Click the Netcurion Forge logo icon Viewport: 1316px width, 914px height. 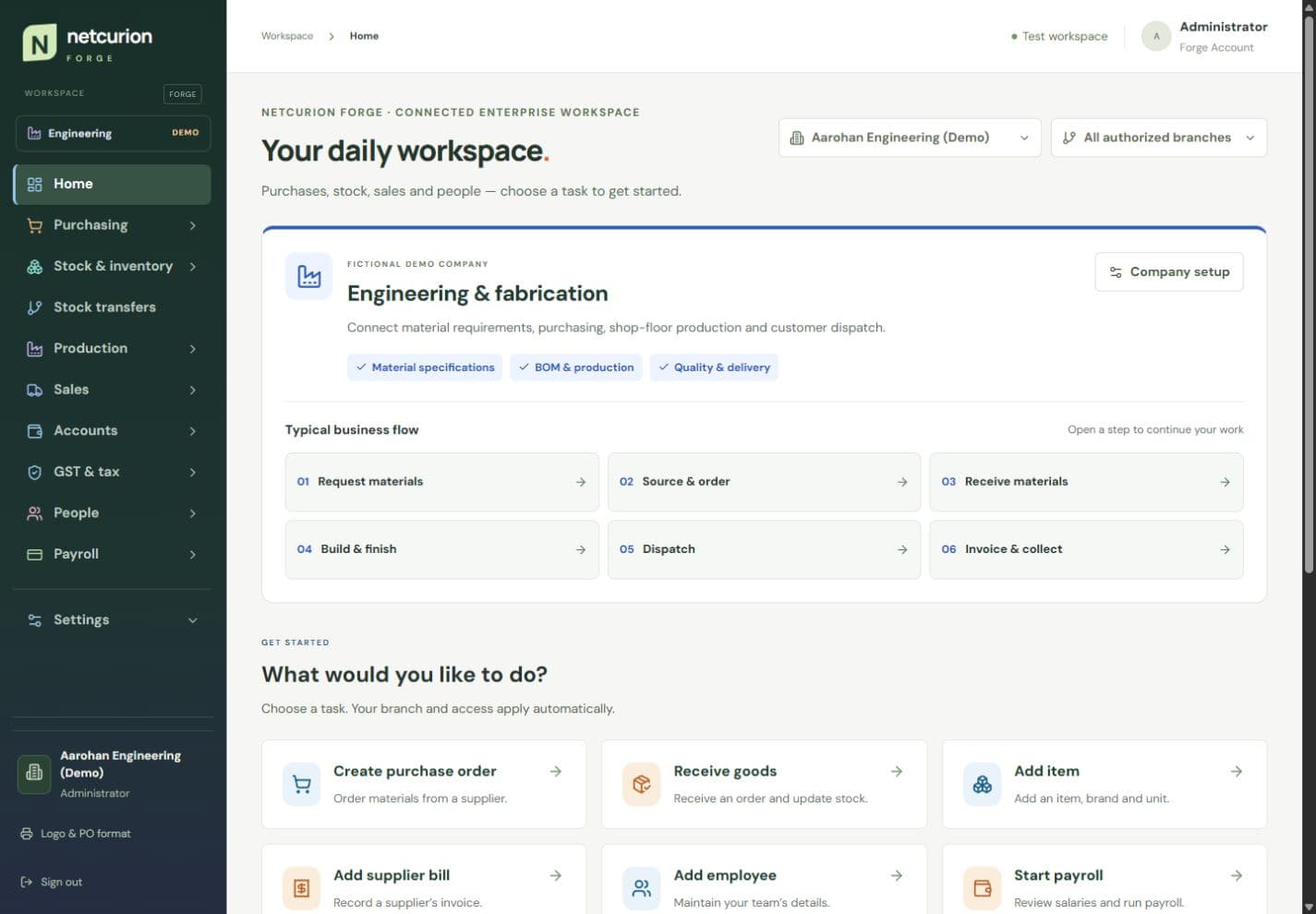(x=39, y=42)
